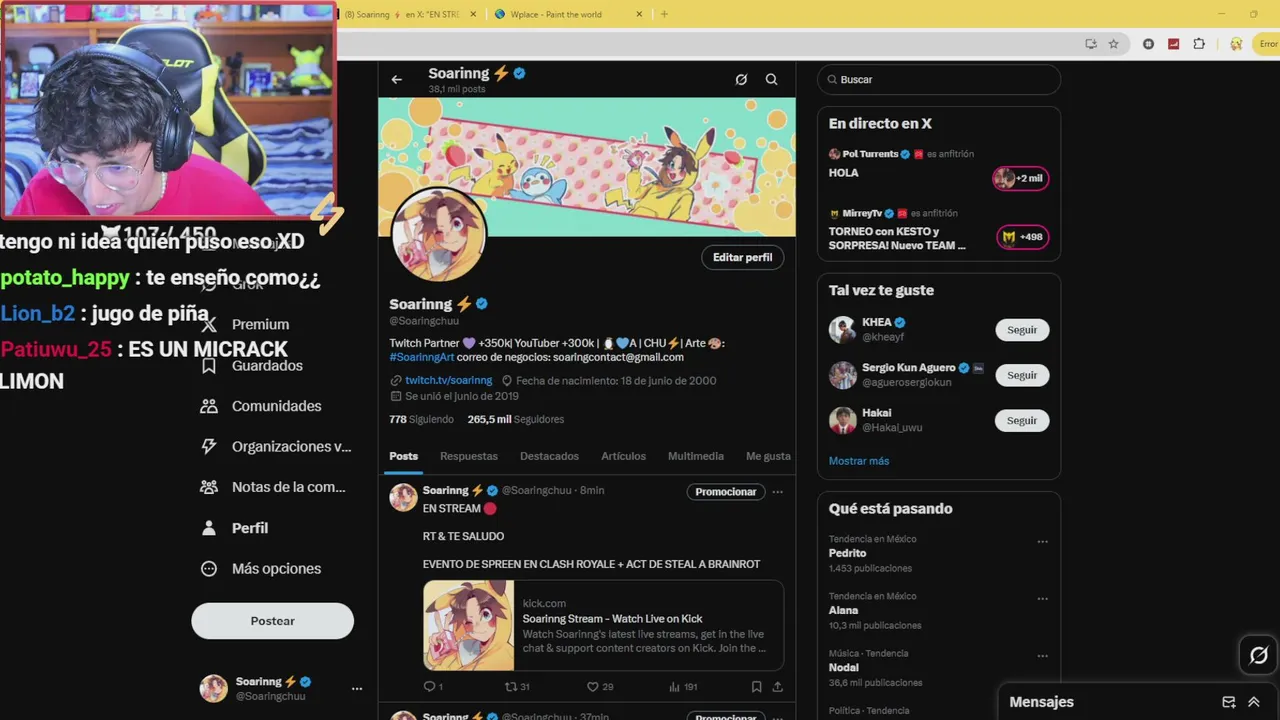Compose new message in Mensajes bar
The image size is (1280, 720).
1229,702
